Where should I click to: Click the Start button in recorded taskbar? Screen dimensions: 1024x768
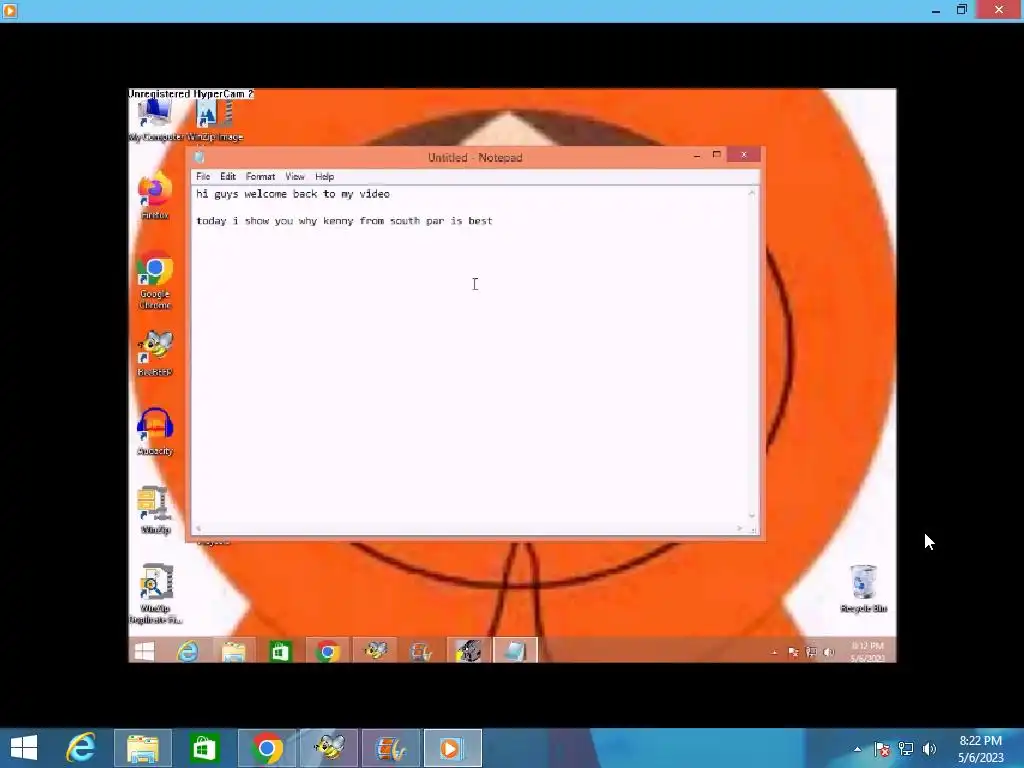point(144,651)
